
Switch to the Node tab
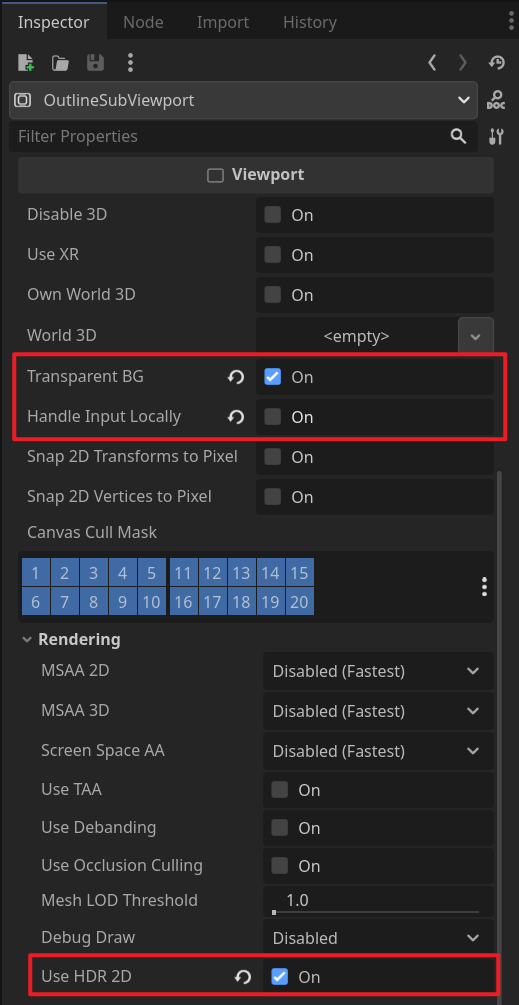click(143, 22)
